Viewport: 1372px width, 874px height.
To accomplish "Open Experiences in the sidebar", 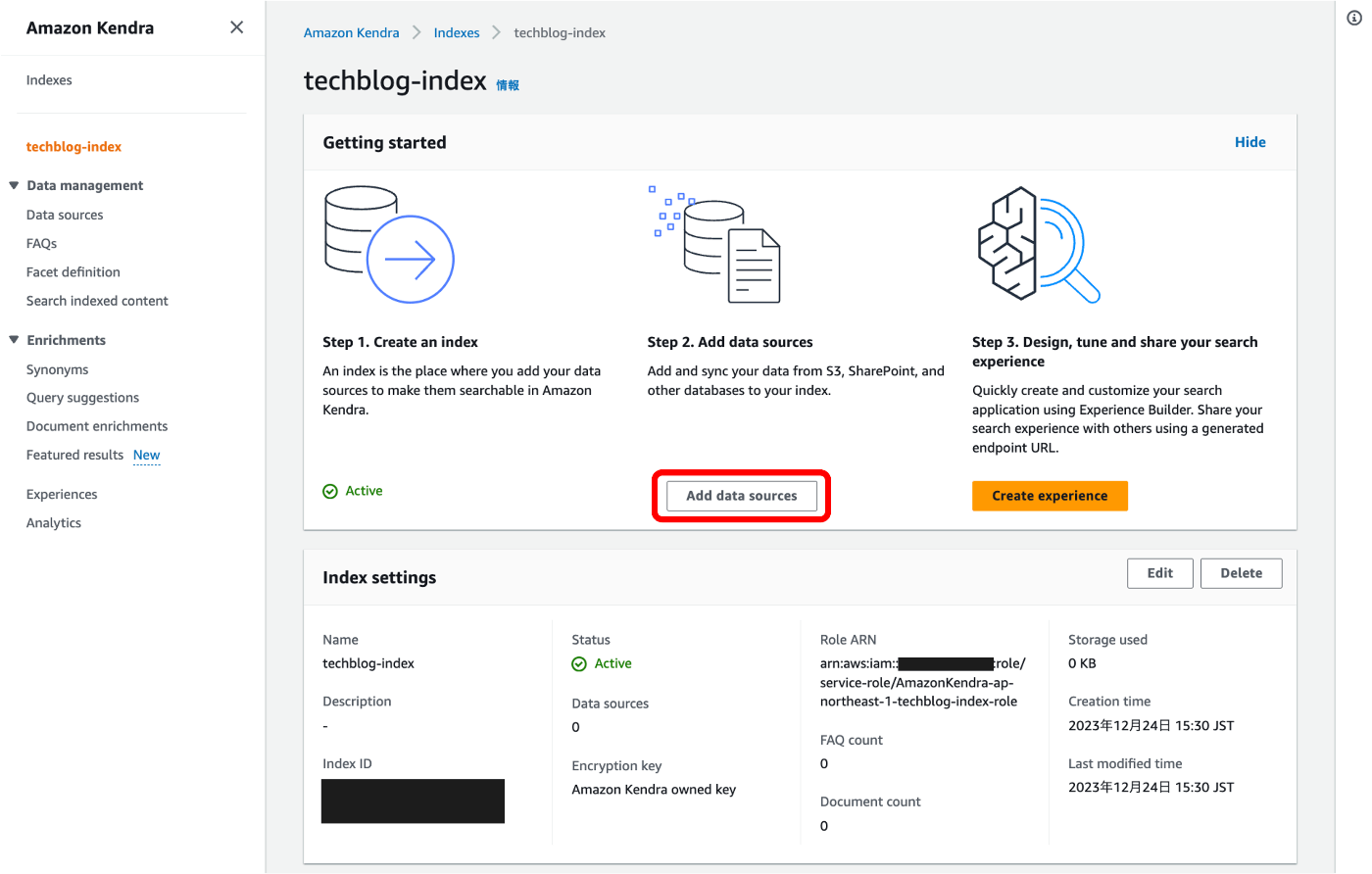I will coord(62,495).
